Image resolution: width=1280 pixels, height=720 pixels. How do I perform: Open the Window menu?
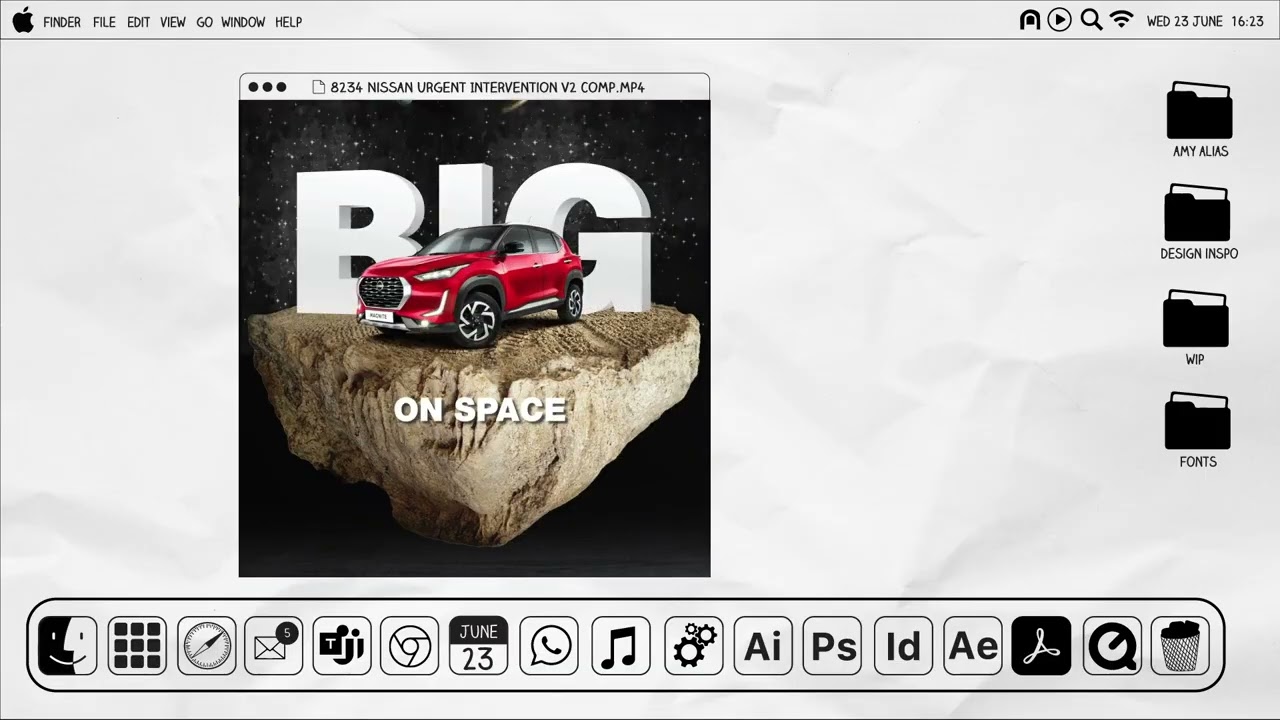pos(243,22)
